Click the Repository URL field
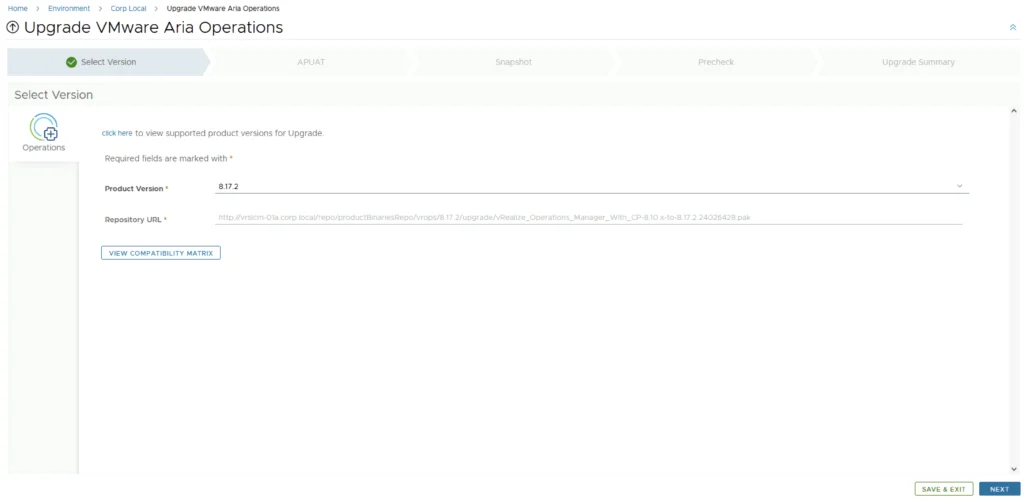The width and height of the screenshot is (1024, 503). pos(588,218)
